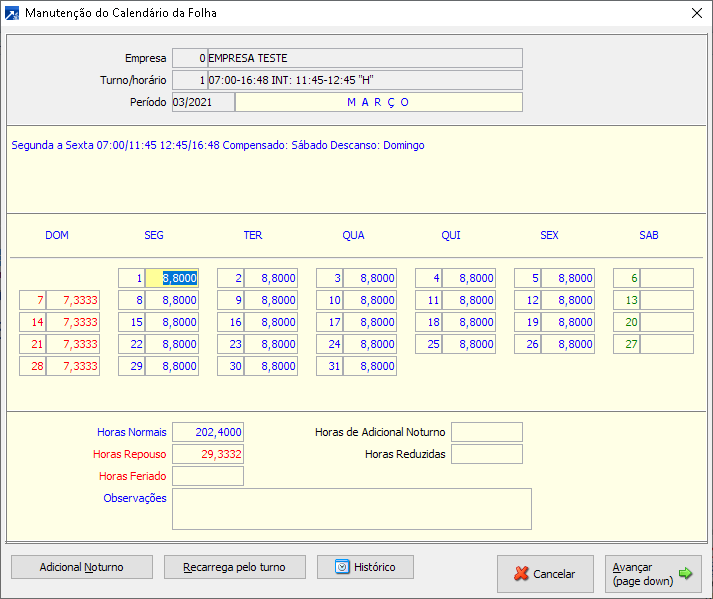The image size is (713, 599).
Task: Click Recarrega pelo turno button
Action: [x=234, y=567]
